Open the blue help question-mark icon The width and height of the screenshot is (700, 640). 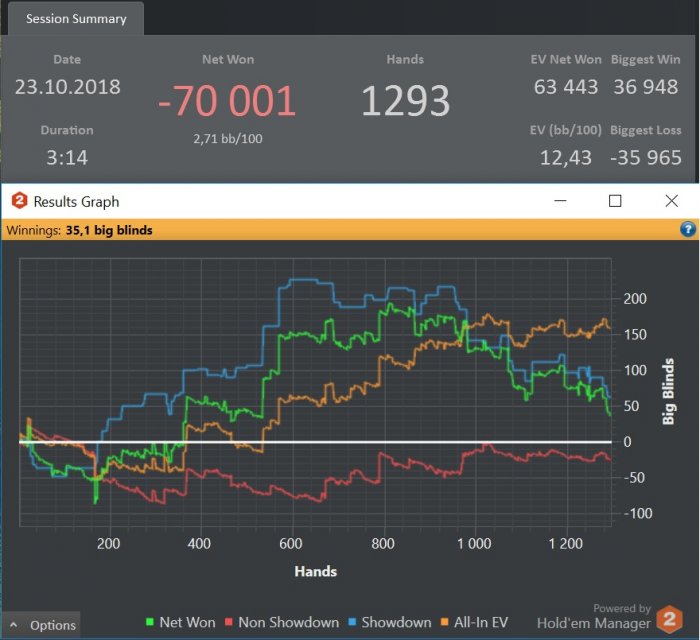pyautogui.click(x=688, y=229)
